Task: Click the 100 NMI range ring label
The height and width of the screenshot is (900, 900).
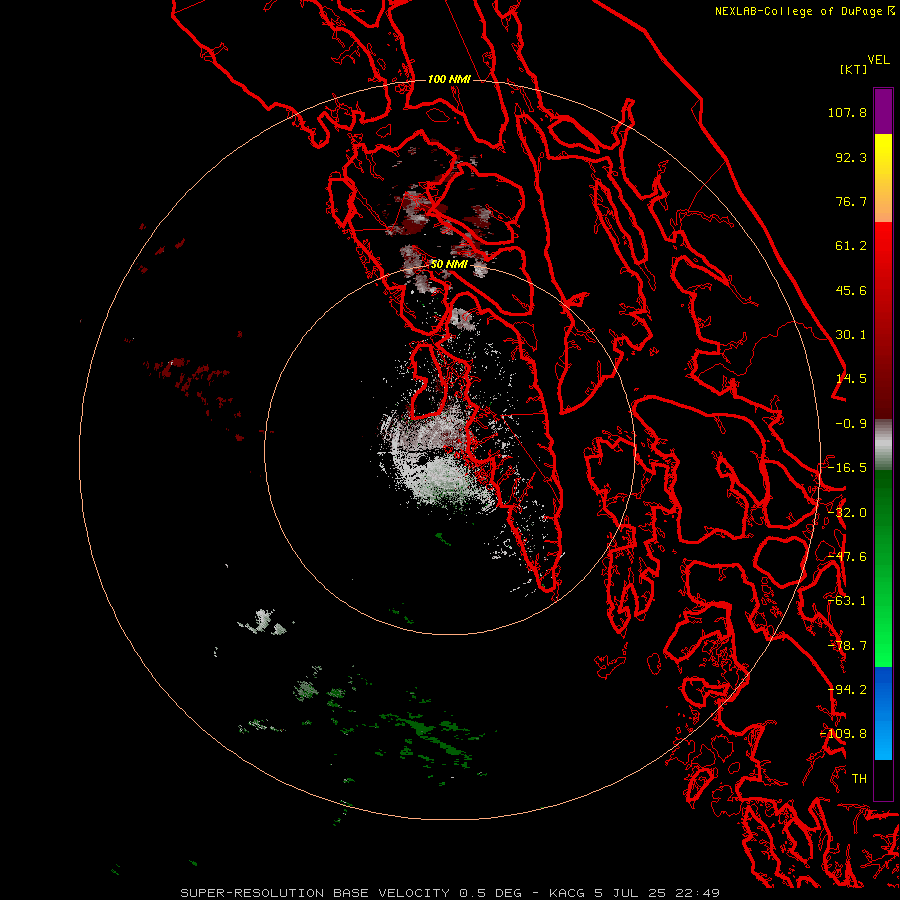Action: point(449,79)
